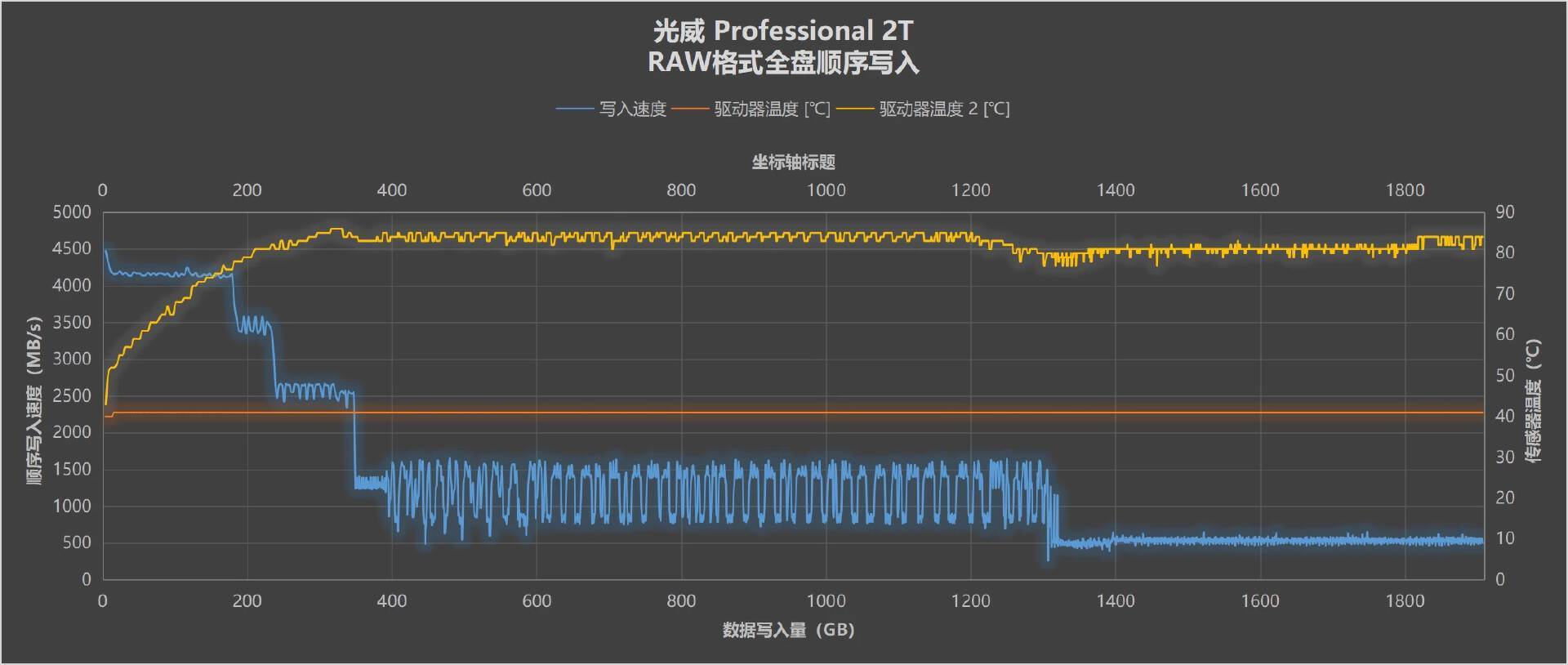Click right axis value 80

coord(1505,253)
